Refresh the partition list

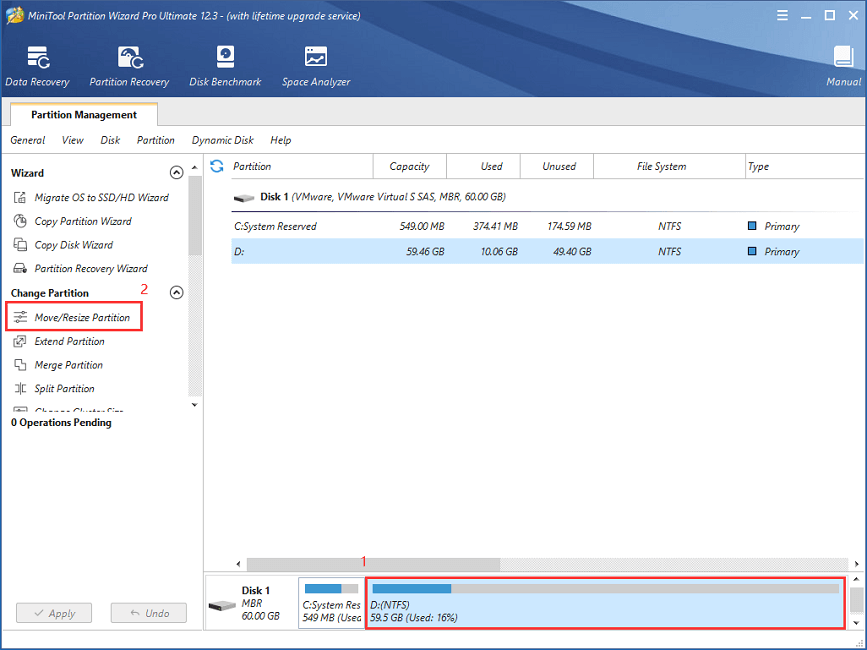[217, 166]
